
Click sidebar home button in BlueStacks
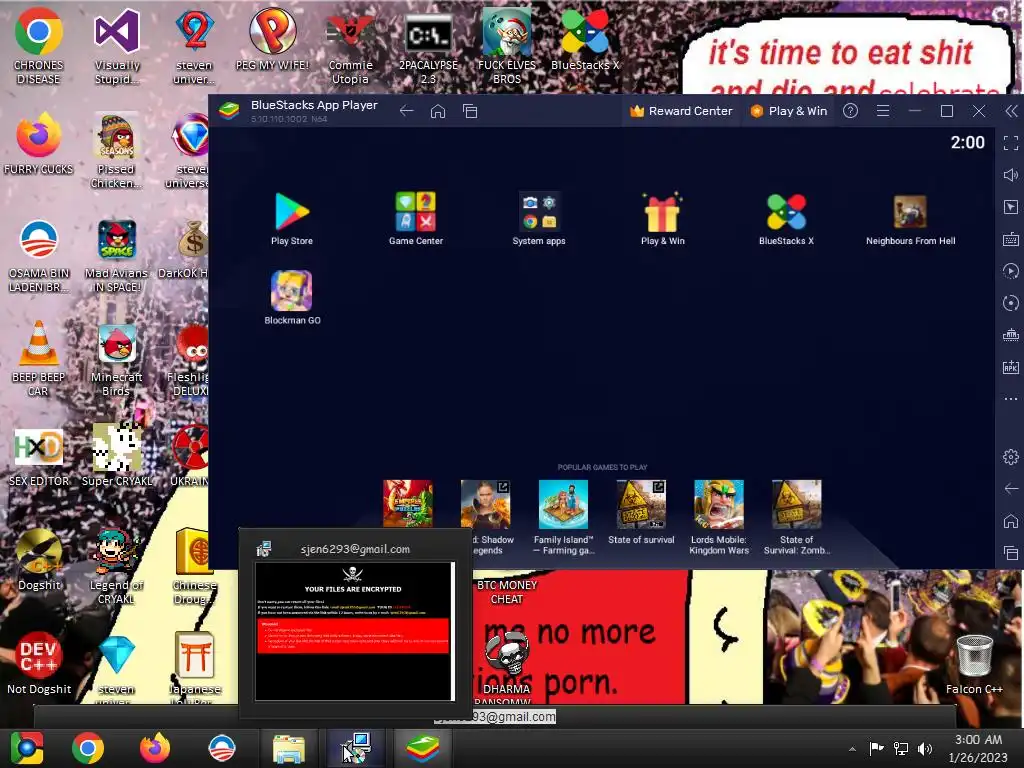coord(1010,521)
